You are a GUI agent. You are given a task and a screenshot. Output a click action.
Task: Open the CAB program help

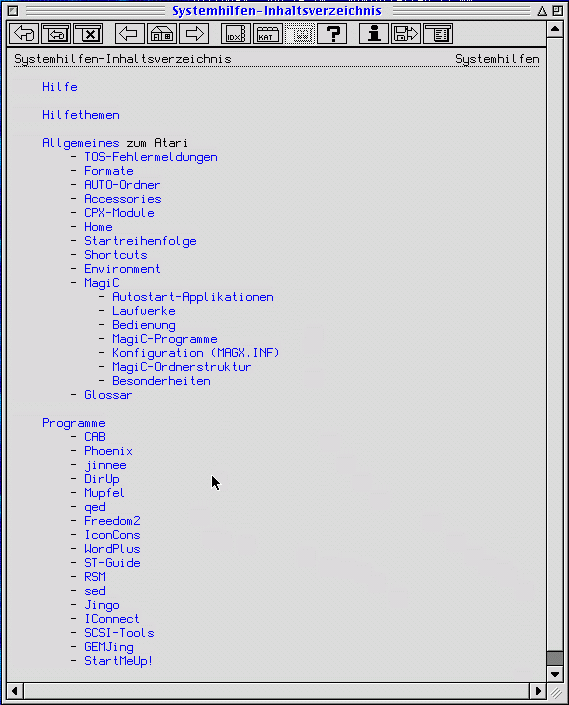pos(95,437)
